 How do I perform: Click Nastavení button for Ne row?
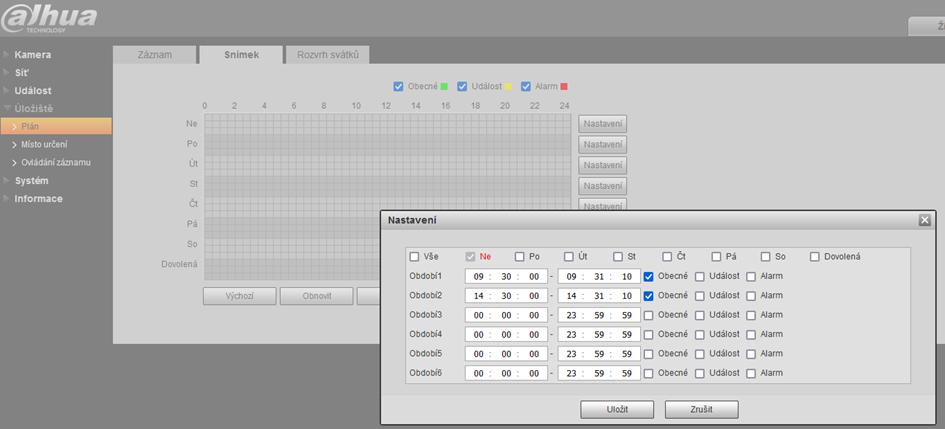602,124
